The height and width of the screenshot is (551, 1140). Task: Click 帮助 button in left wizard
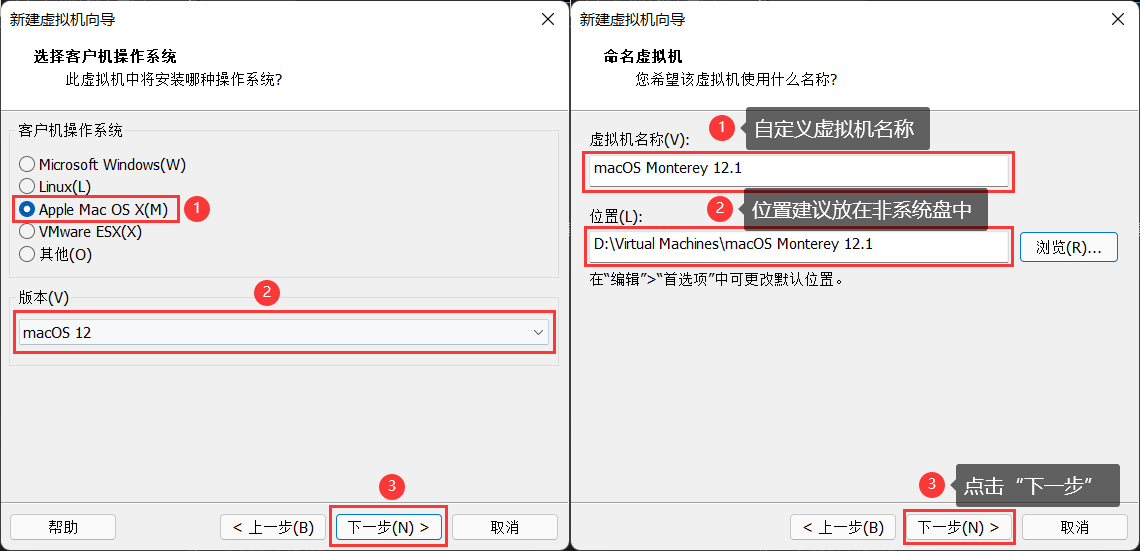tap(63, 527)
